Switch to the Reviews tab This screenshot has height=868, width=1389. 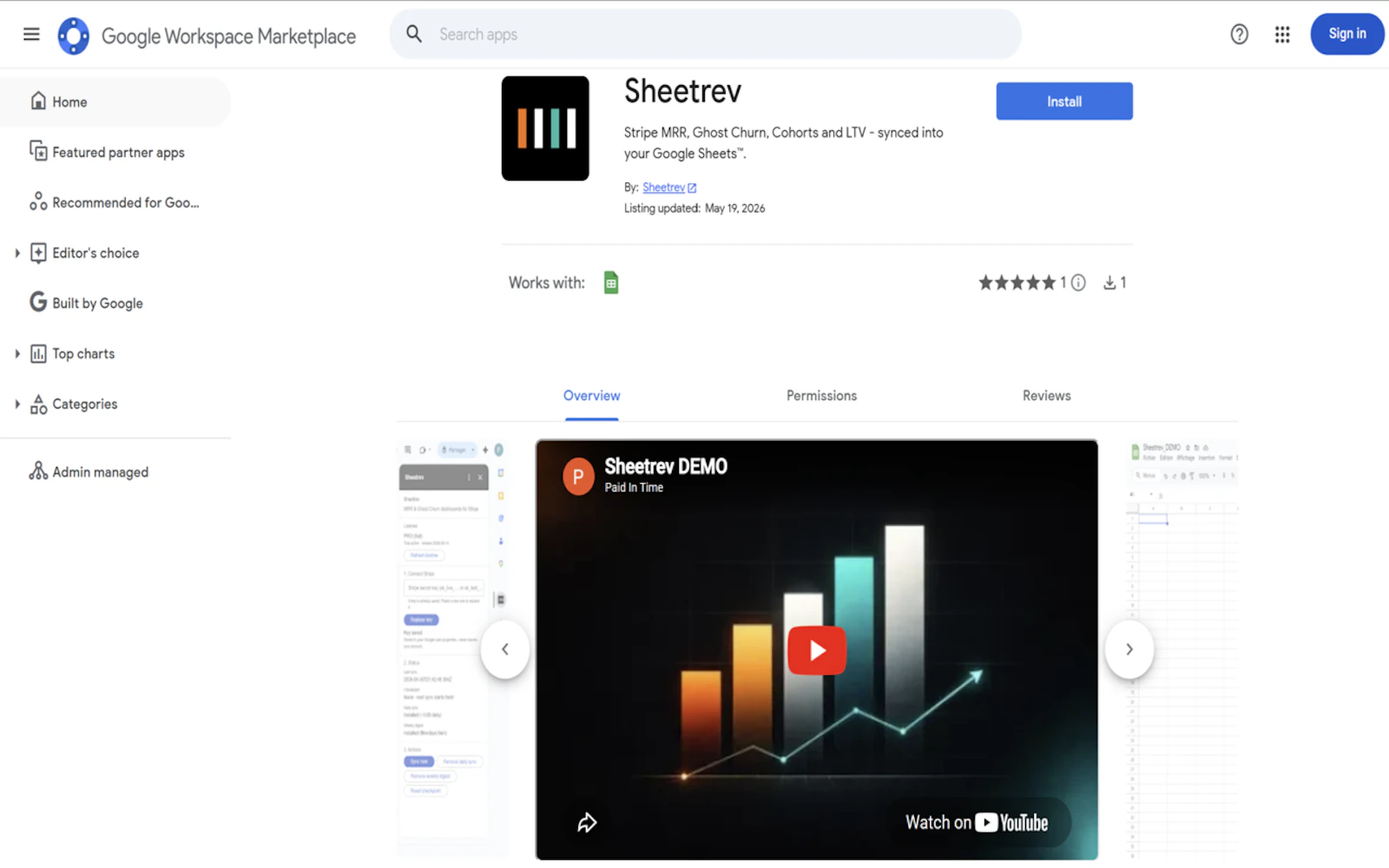[x=1046, y=396]
